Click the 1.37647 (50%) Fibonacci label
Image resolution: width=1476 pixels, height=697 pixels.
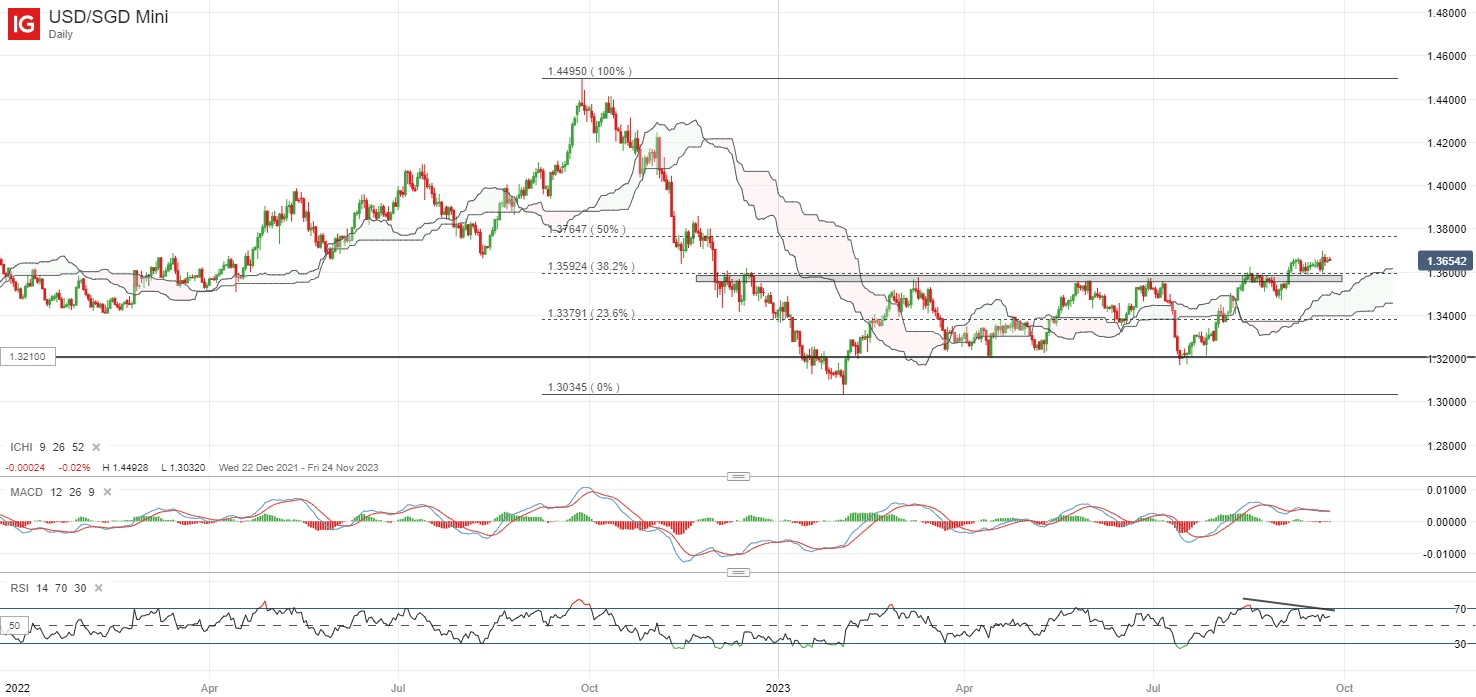pyautogui.click(x=586, y=230)
